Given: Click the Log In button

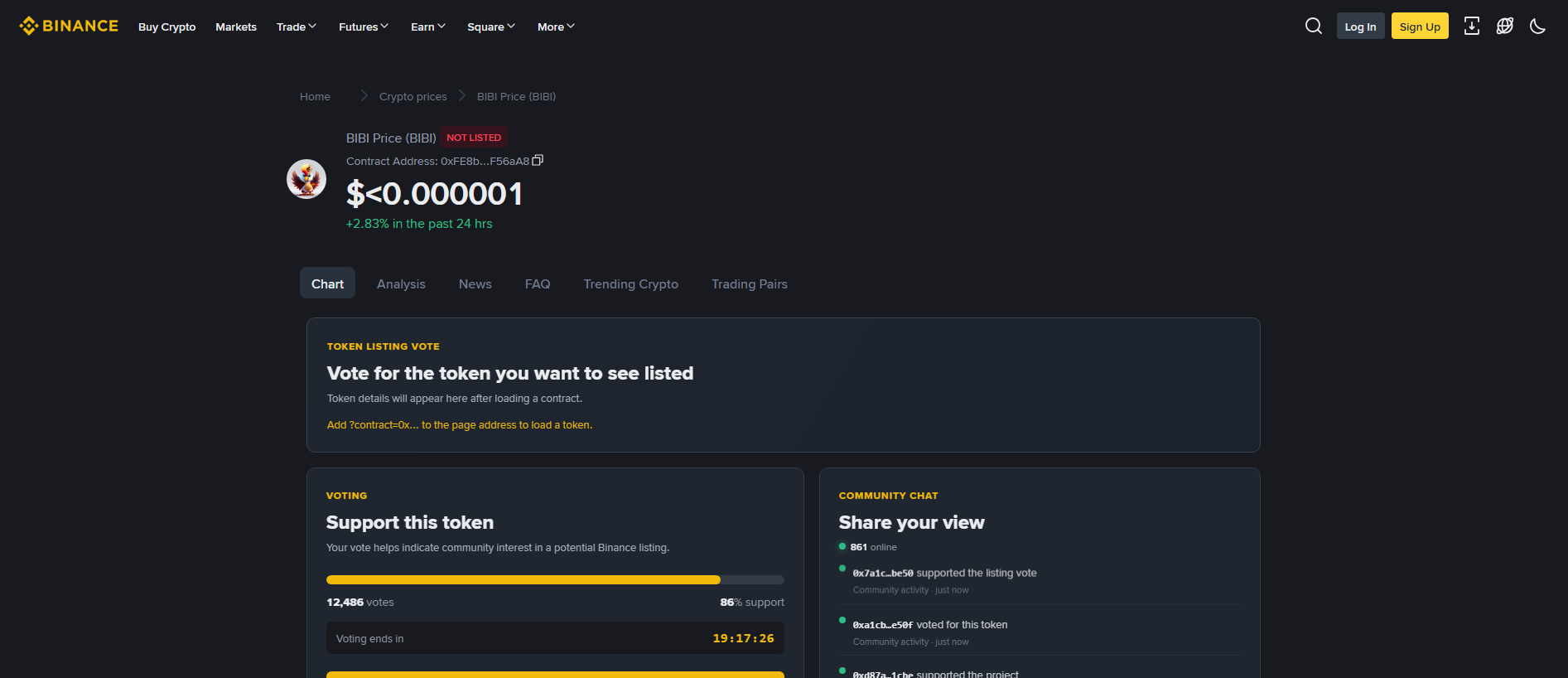Looking at the screenshot, I should [x=1361, y=27].
